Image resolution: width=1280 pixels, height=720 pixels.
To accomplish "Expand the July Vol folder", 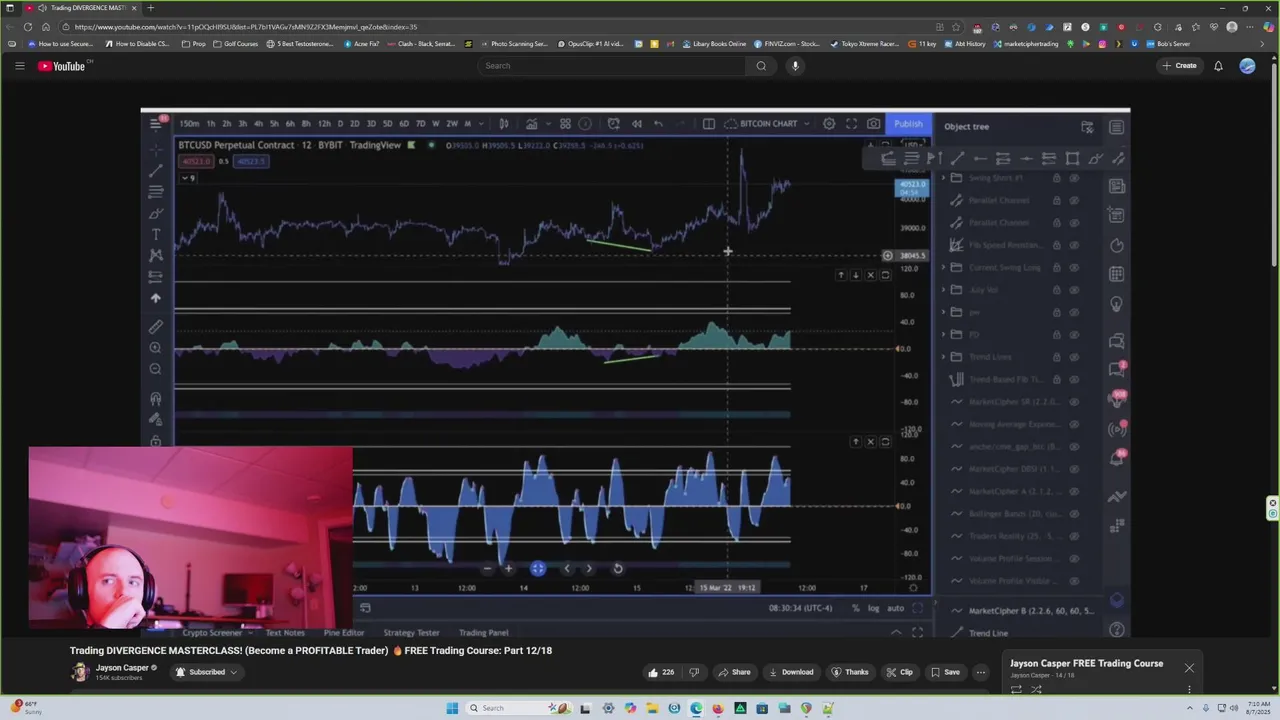I will point(944,290).
